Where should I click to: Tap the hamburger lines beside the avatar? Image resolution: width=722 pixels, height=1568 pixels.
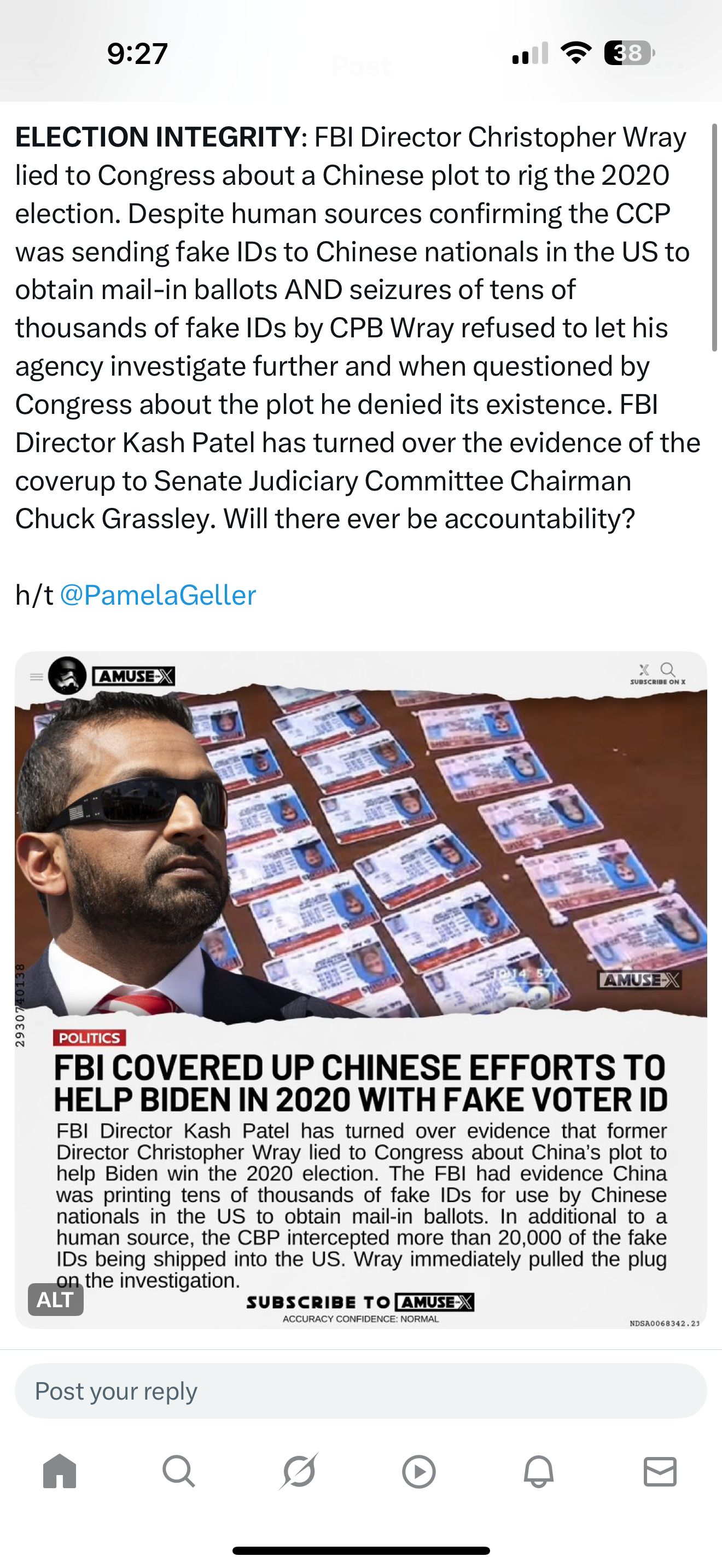pyautogui.click(x=37, y=676)
